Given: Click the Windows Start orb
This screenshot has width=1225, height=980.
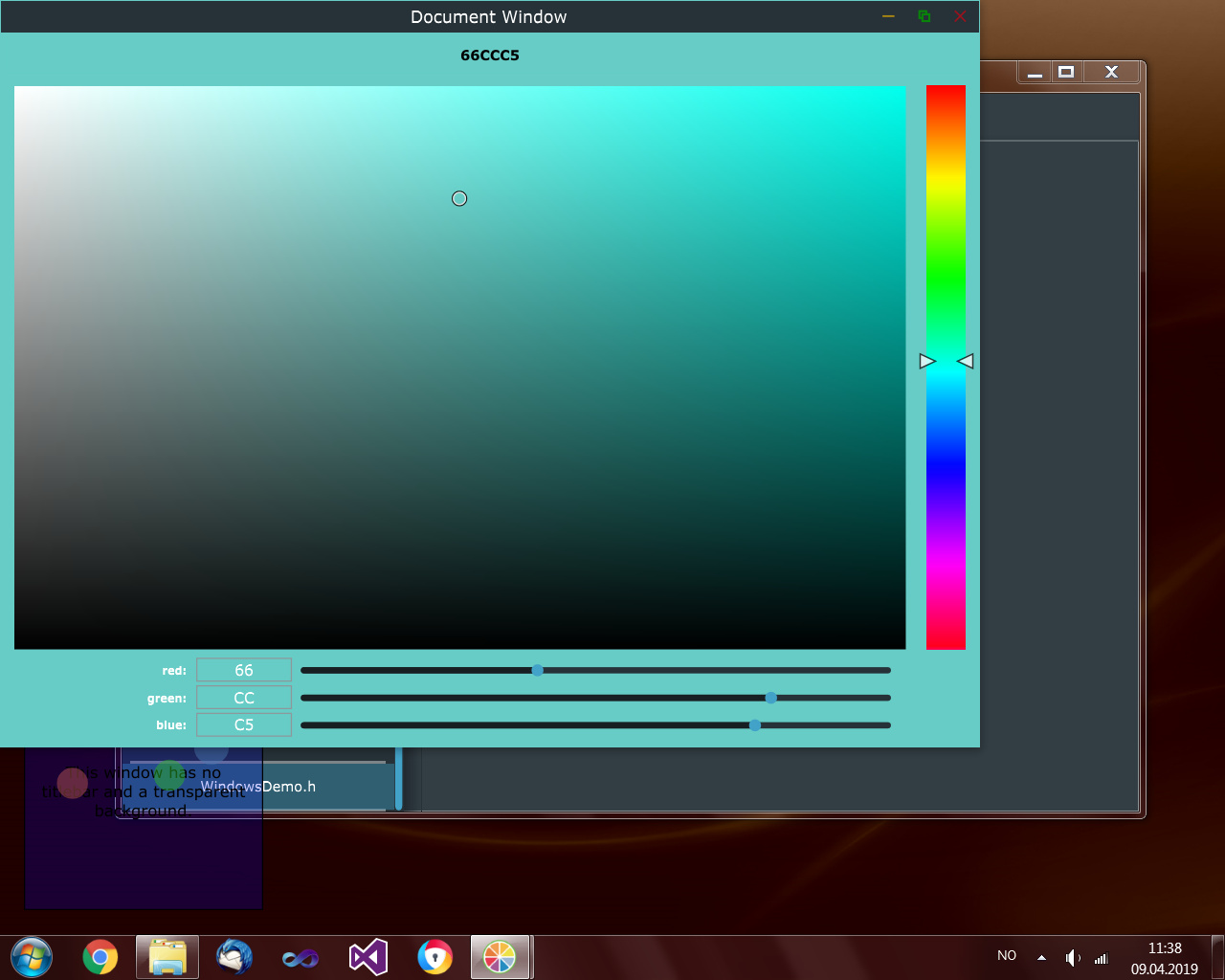Looking at the screenshot, I should click(x=32, y=957).
